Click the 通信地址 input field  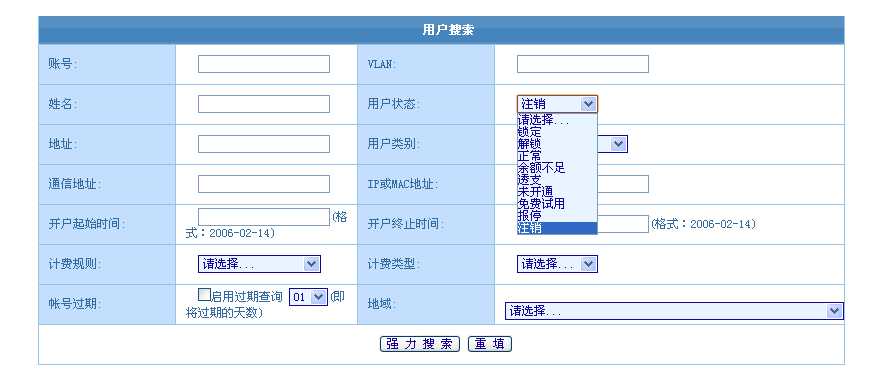click(264, 184)
